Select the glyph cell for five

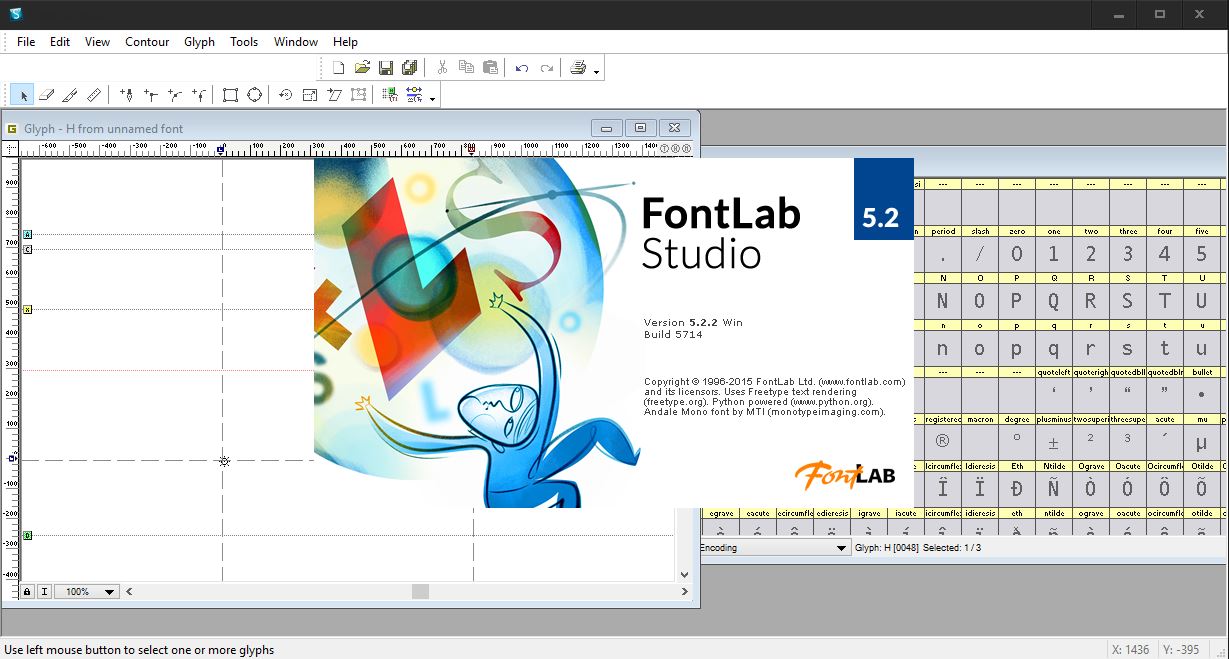[1202, 254]
